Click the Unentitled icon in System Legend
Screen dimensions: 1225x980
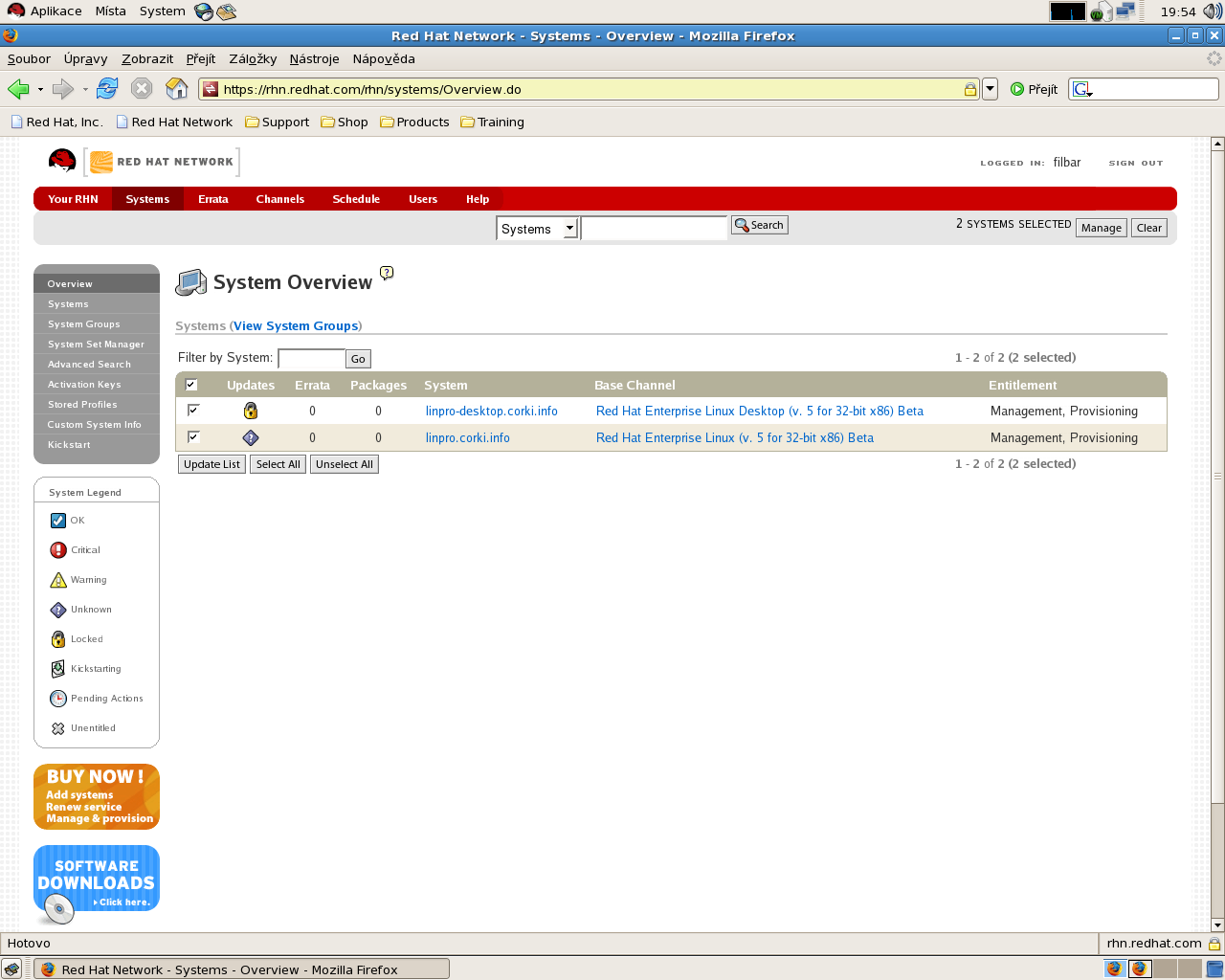point(58,728)
